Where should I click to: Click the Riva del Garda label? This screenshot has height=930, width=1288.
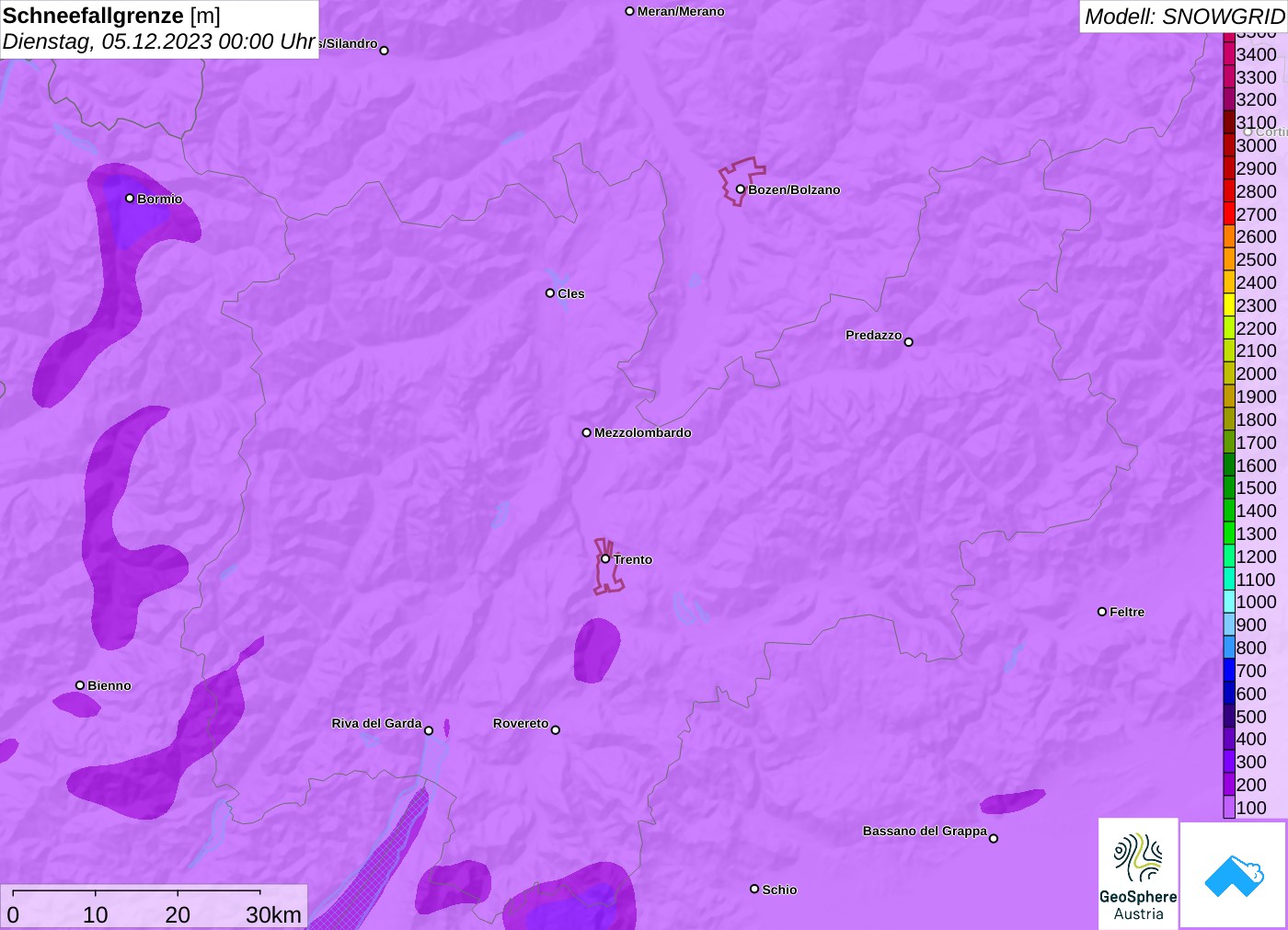(x=376, y=723)
